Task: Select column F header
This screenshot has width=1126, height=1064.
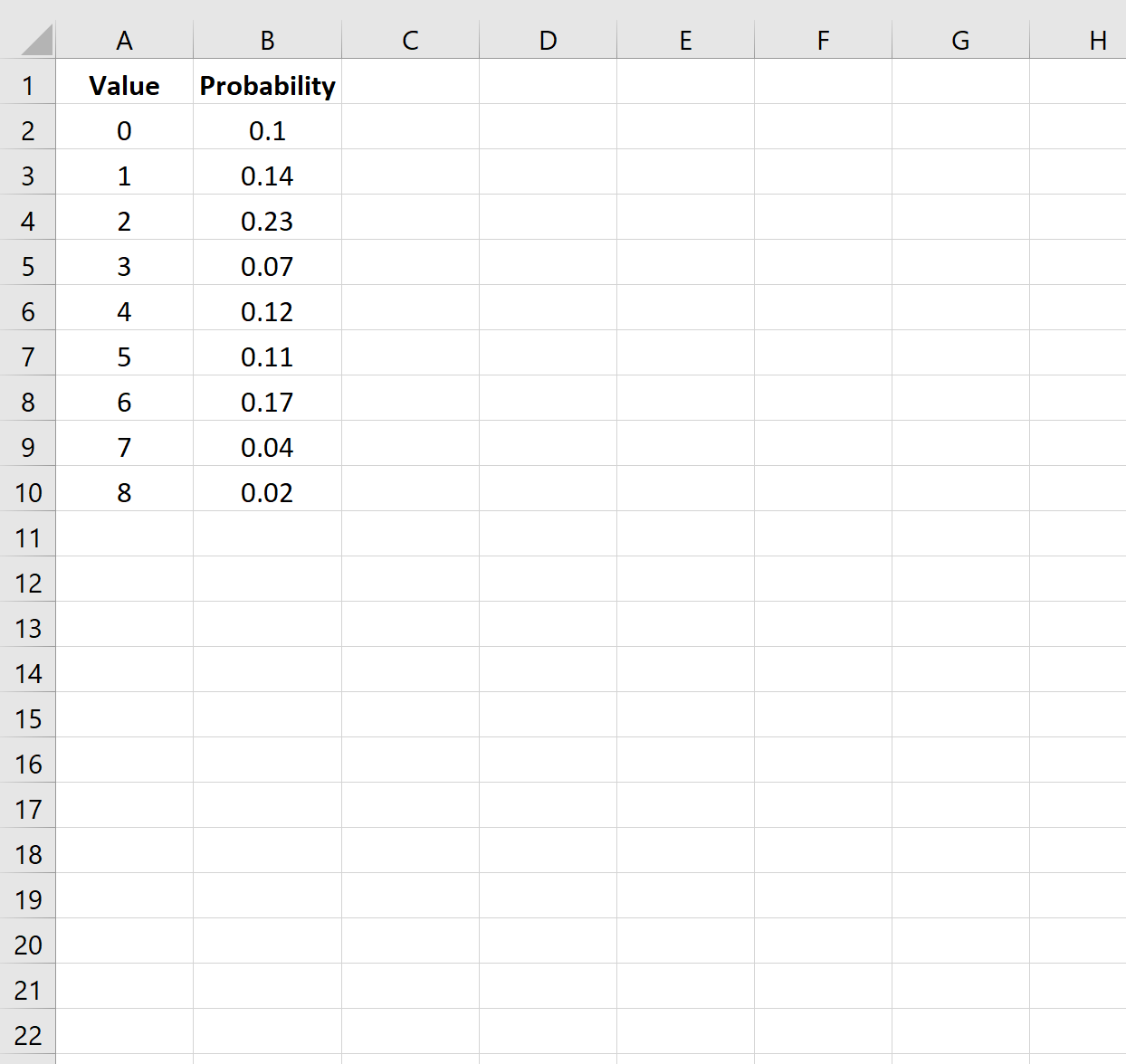Action: click(x=824, y=40)
